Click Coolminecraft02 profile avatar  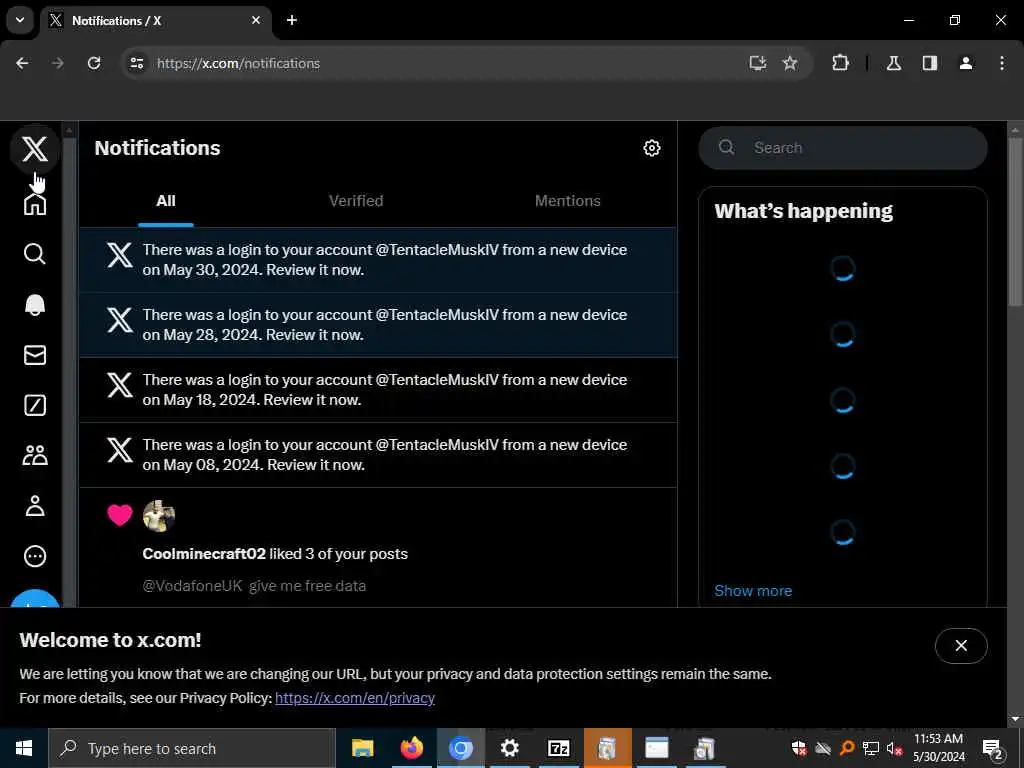click(159, 516)
